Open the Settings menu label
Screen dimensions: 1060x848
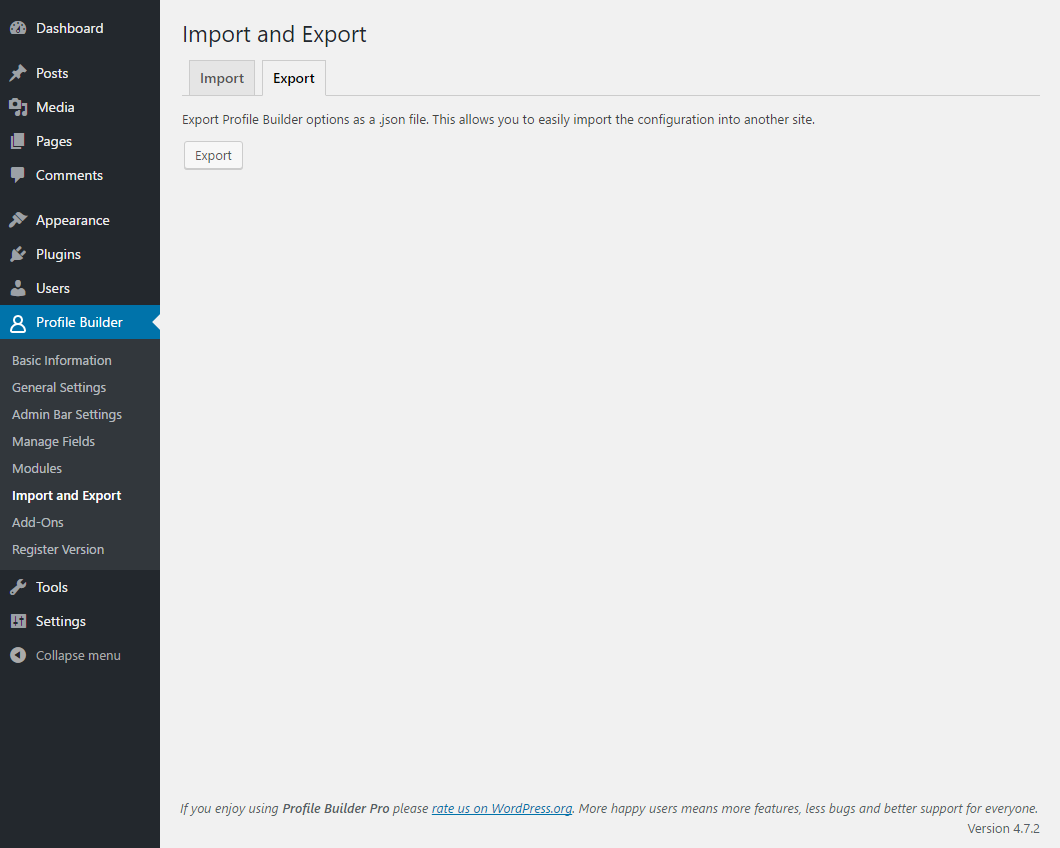[x=60, y=621]
